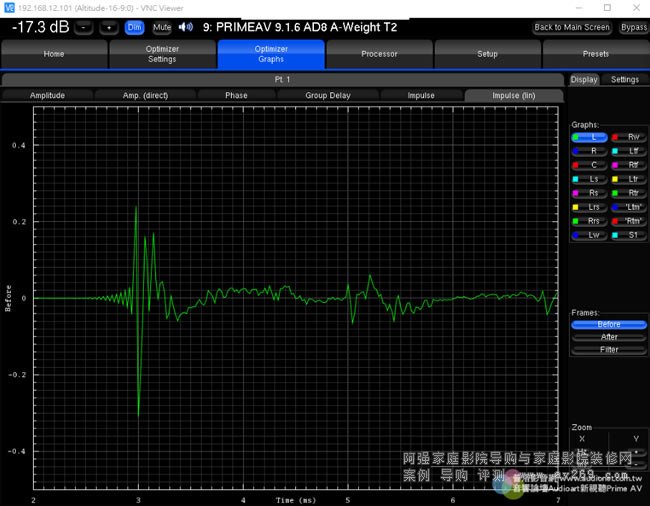Enable the Rw channel graph
Image resolution: width=650 pixels, height=506 pixels.
629,136
